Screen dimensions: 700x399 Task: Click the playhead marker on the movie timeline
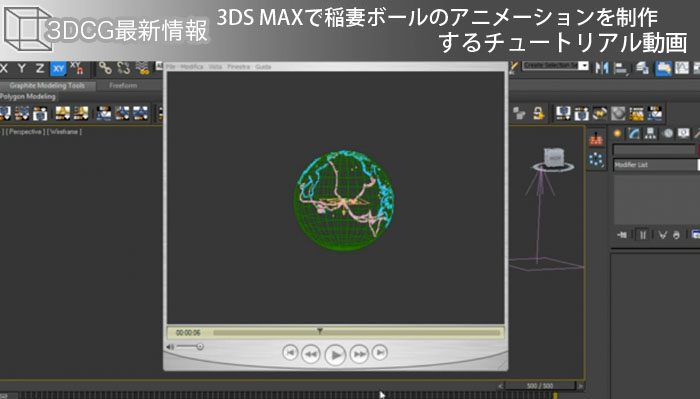(x=320, y=331)
